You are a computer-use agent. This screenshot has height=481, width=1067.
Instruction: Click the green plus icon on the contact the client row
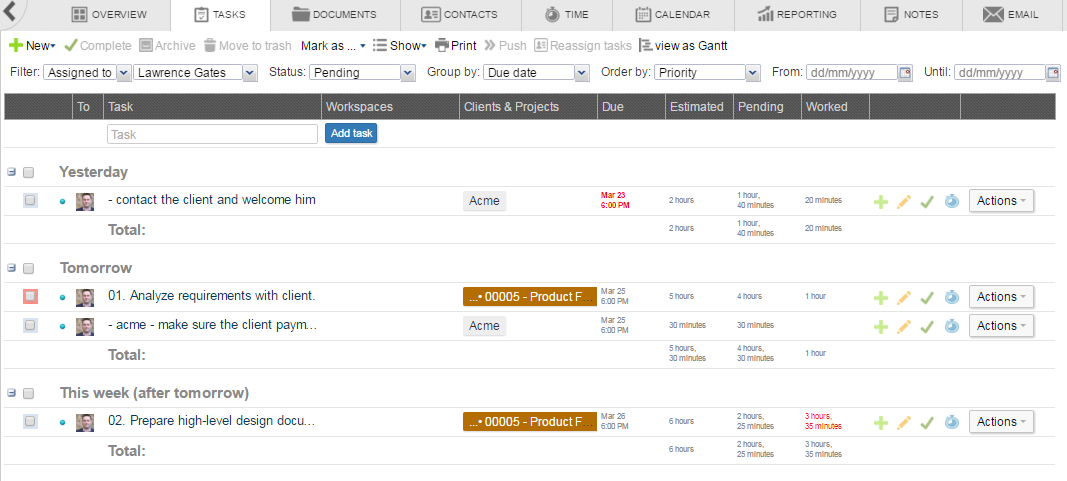click(x=881, y=201)
